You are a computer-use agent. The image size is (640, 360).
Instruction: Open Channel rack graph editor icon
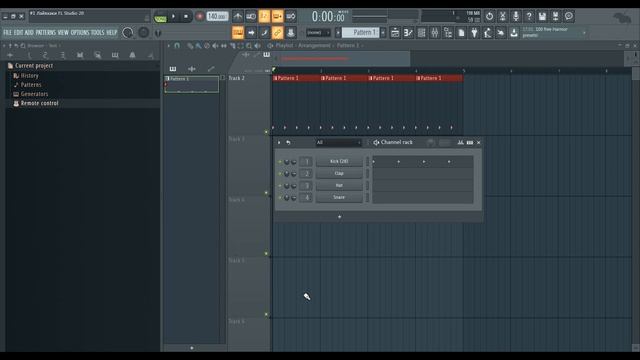[460, 142]
